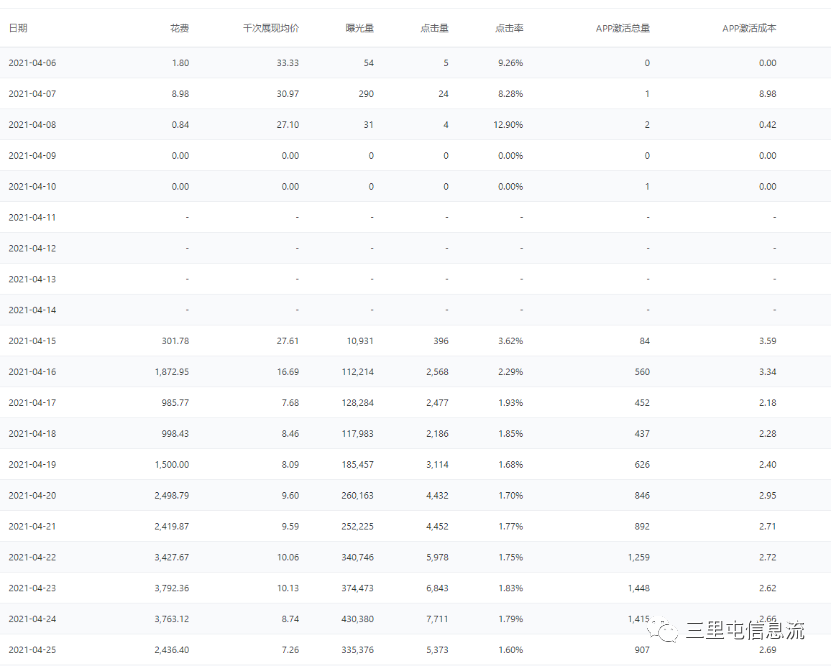This screenshot has height=666, width=831.
Task: Click the 曝光量 column header
Action: tap(359, 28)
